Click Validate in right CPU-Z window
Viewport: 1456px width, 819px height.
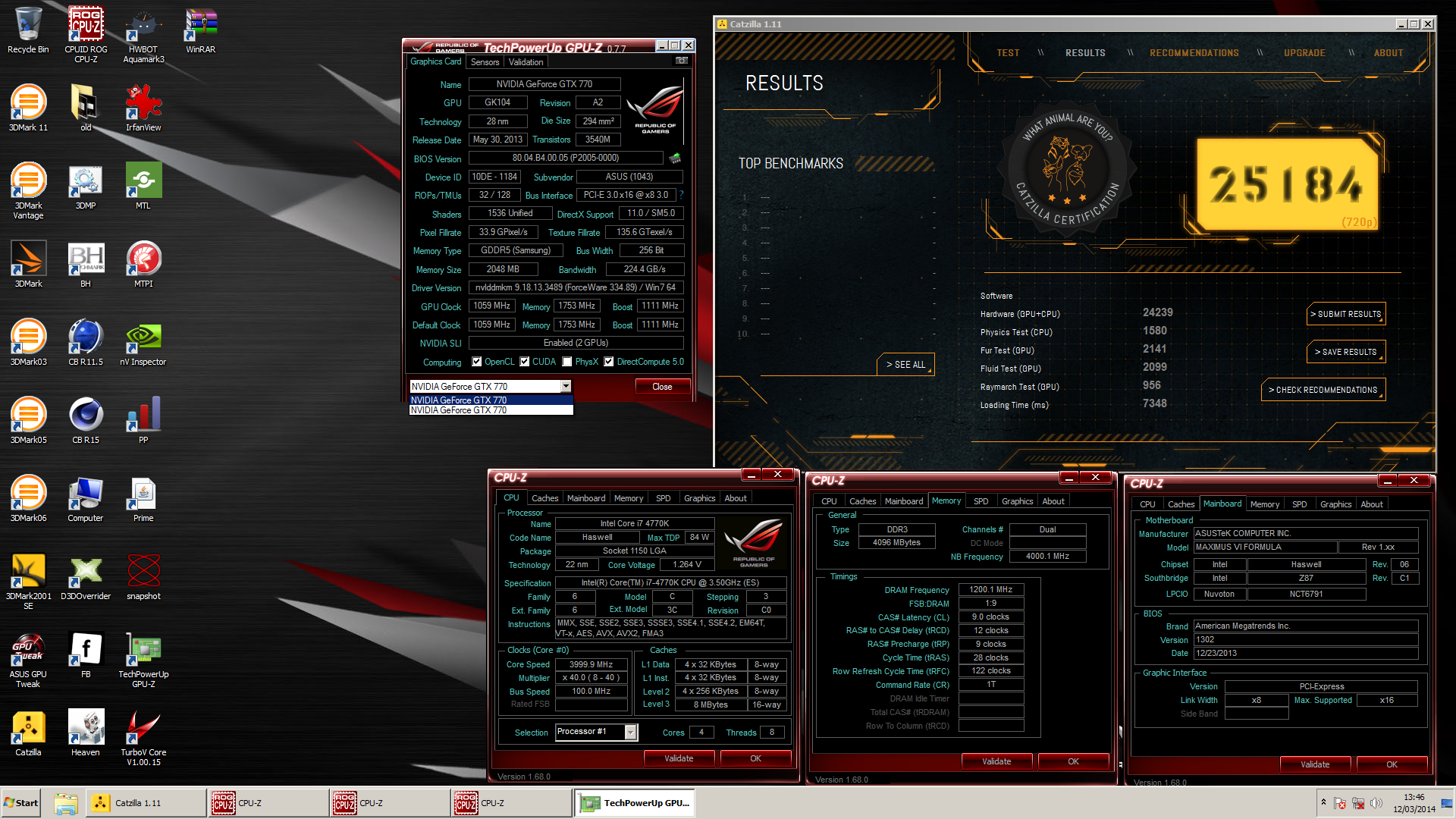pos(1315,764)
